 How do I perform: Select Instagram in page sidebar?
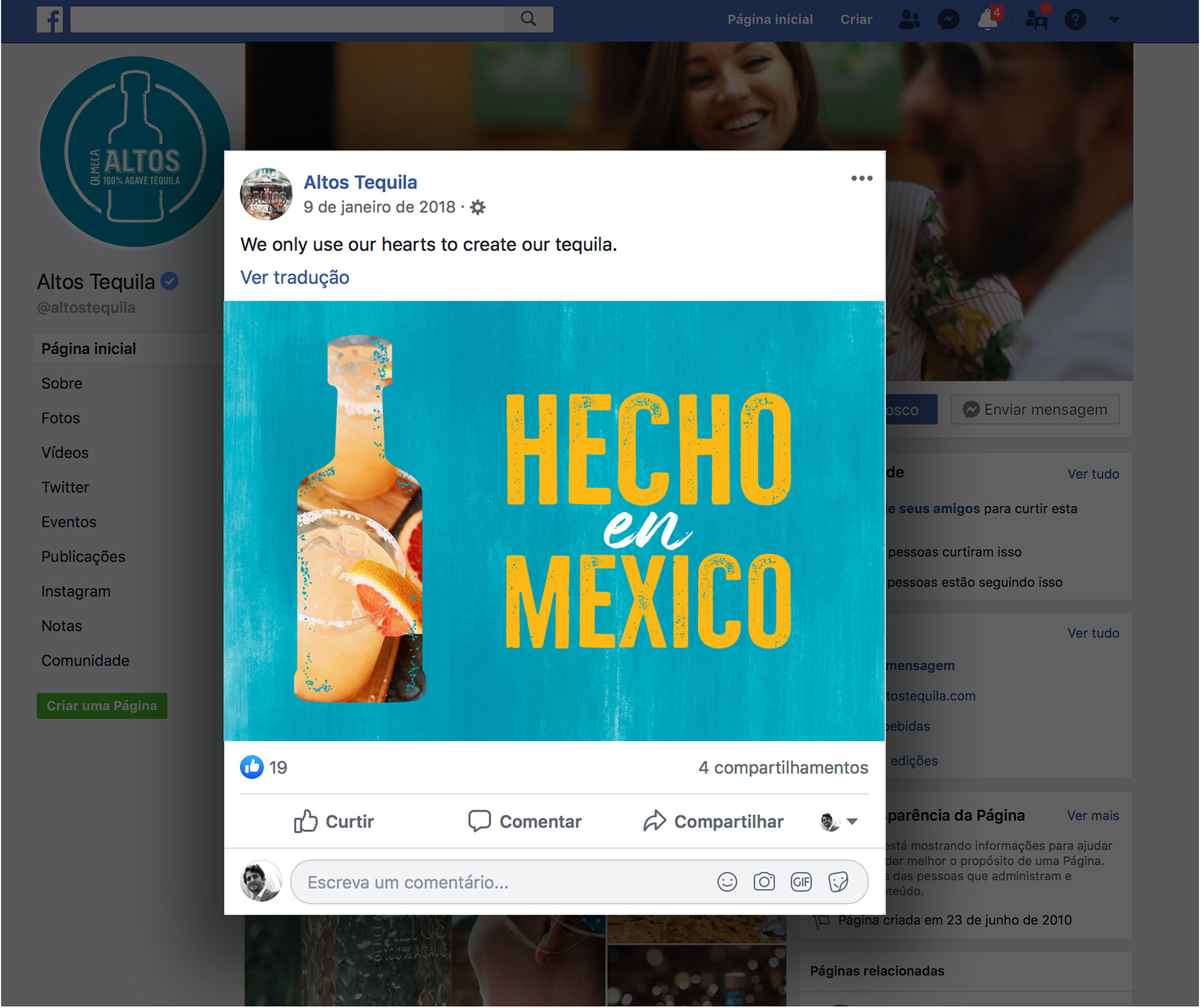pos(76,592)
